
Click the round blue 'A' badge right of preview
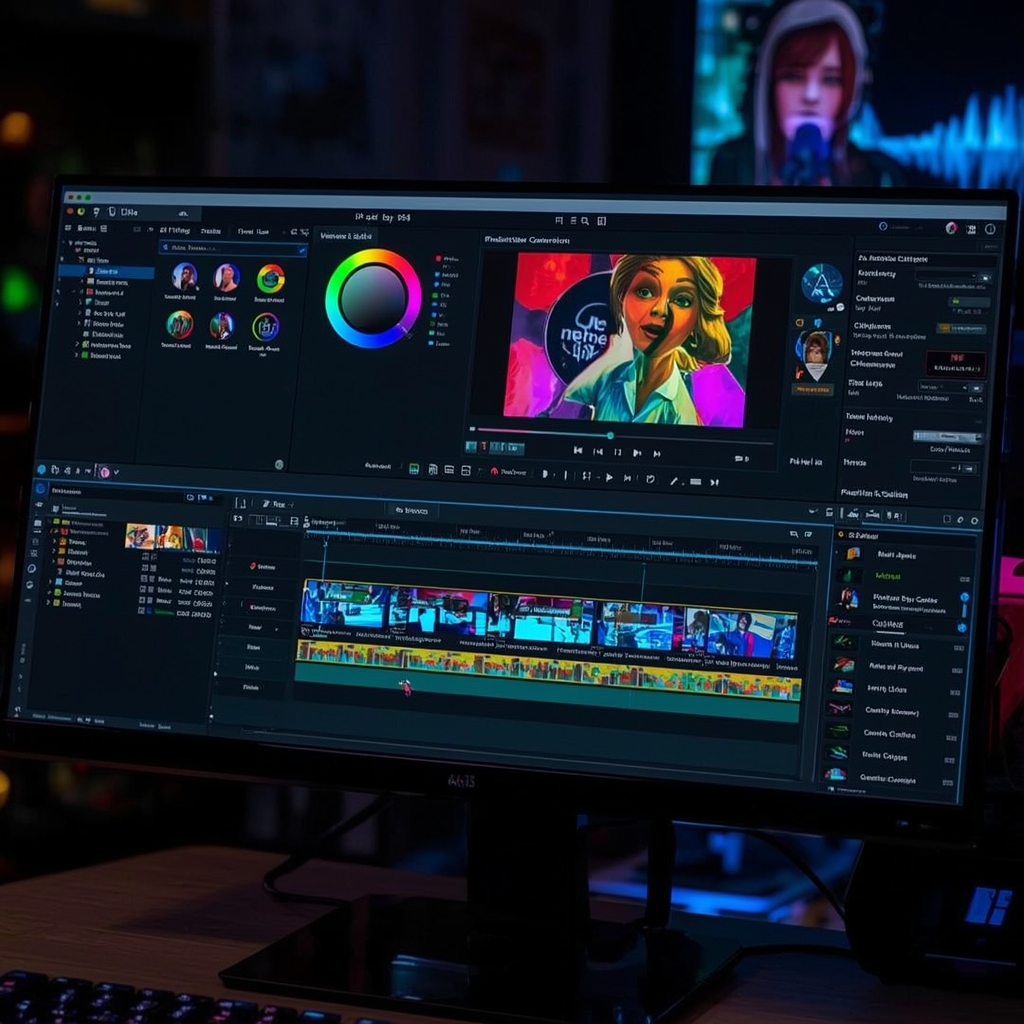[x=822, y=283]
